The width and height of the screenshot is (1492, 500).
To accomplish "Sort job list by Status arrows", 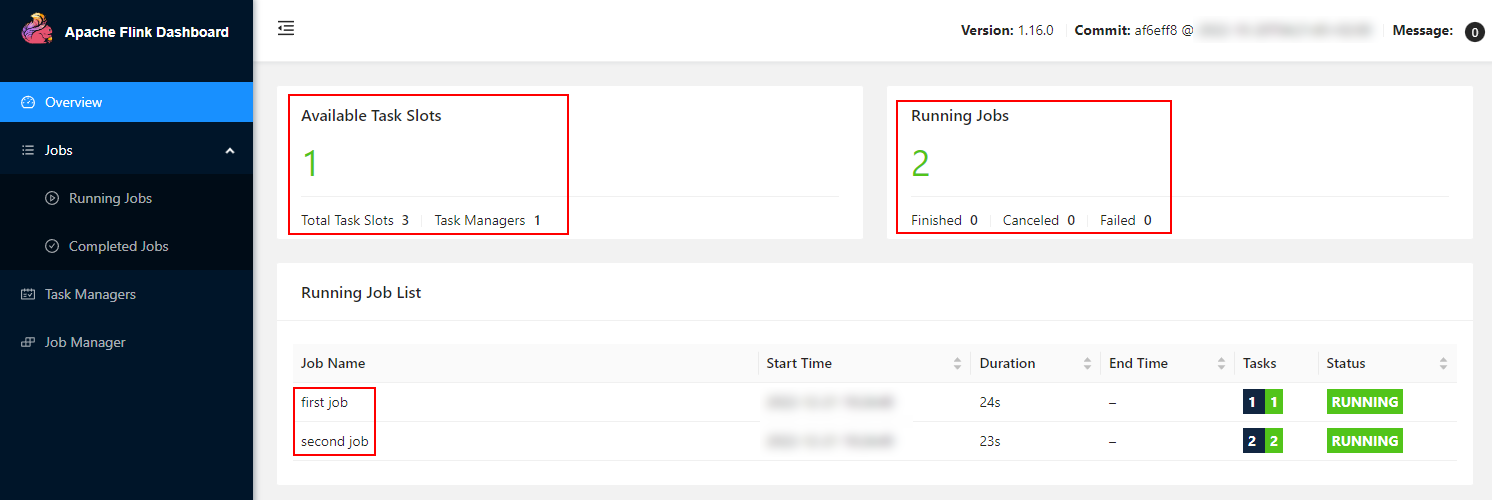I will (x=1443, y=364).
